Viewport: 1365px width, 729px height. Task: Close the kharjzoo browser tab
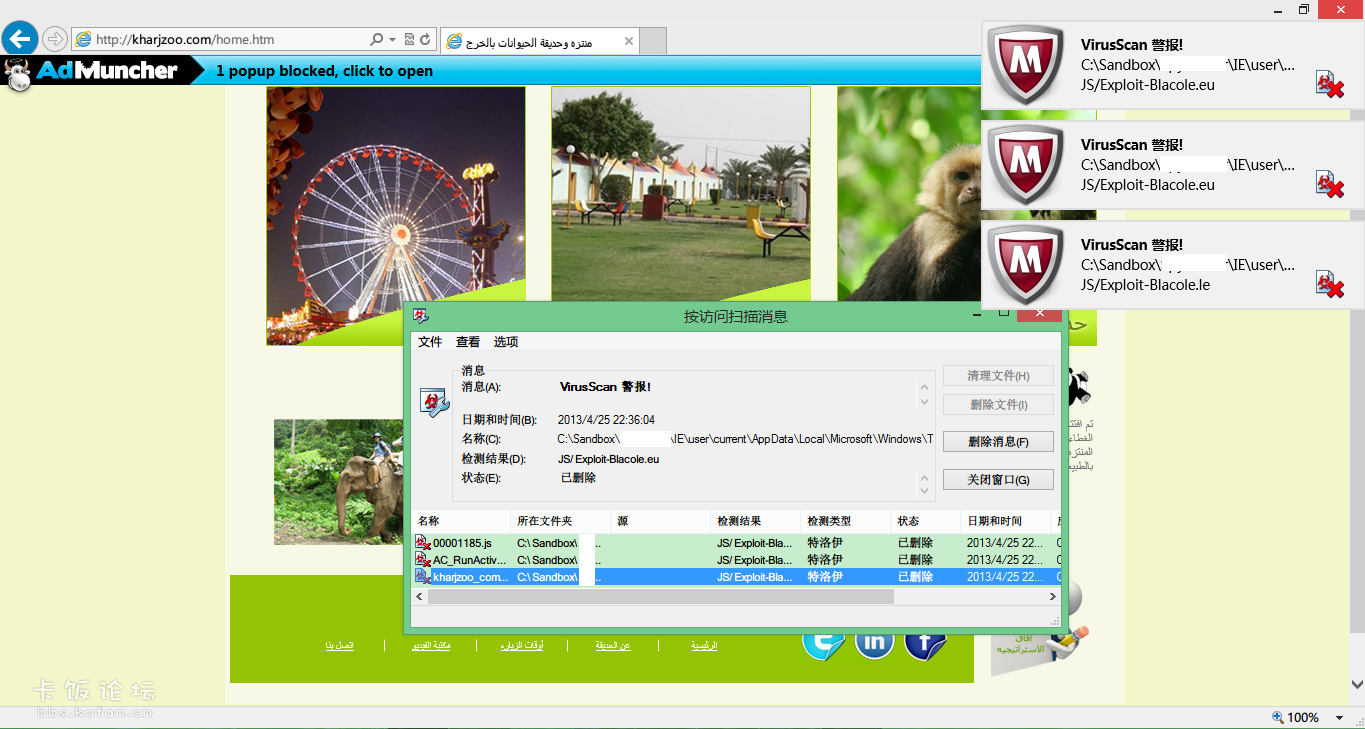click(x=628, y=42)
